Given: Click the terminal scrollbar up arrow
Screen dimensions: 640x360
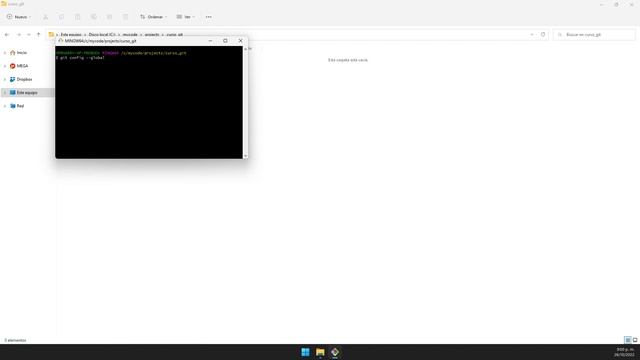Looking at the screenshot, I should tap(245, 49).
